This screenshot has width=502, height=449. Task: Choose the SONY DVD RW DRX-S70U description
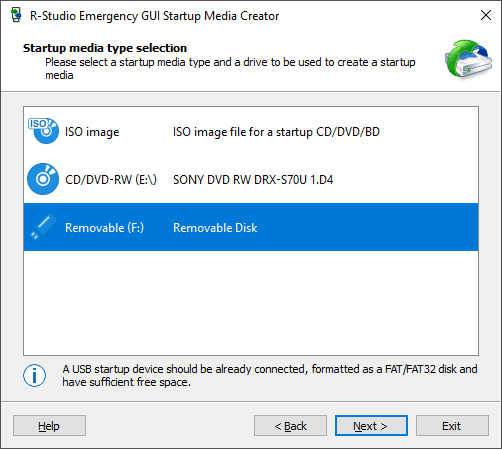[253, 180]
